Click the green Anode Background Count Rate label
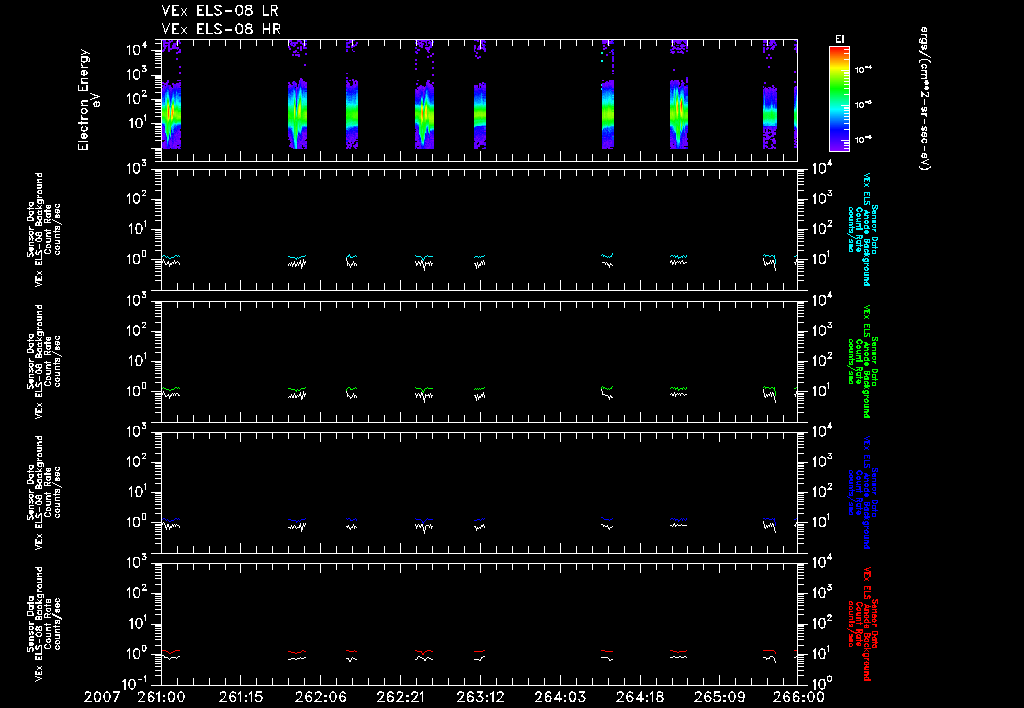Viewport: 1024px width, 708px height. pyautogui.click(x=863, y=361)
